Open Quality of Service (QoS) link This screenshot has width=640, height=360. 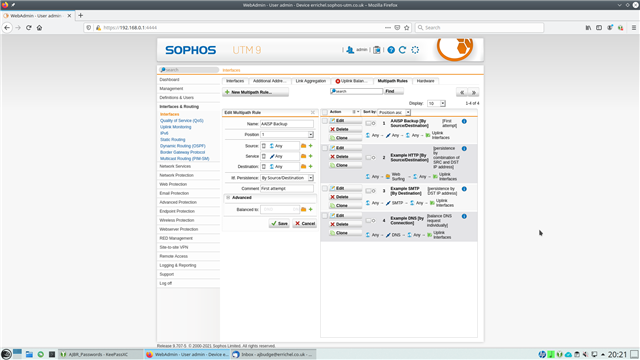182,121
